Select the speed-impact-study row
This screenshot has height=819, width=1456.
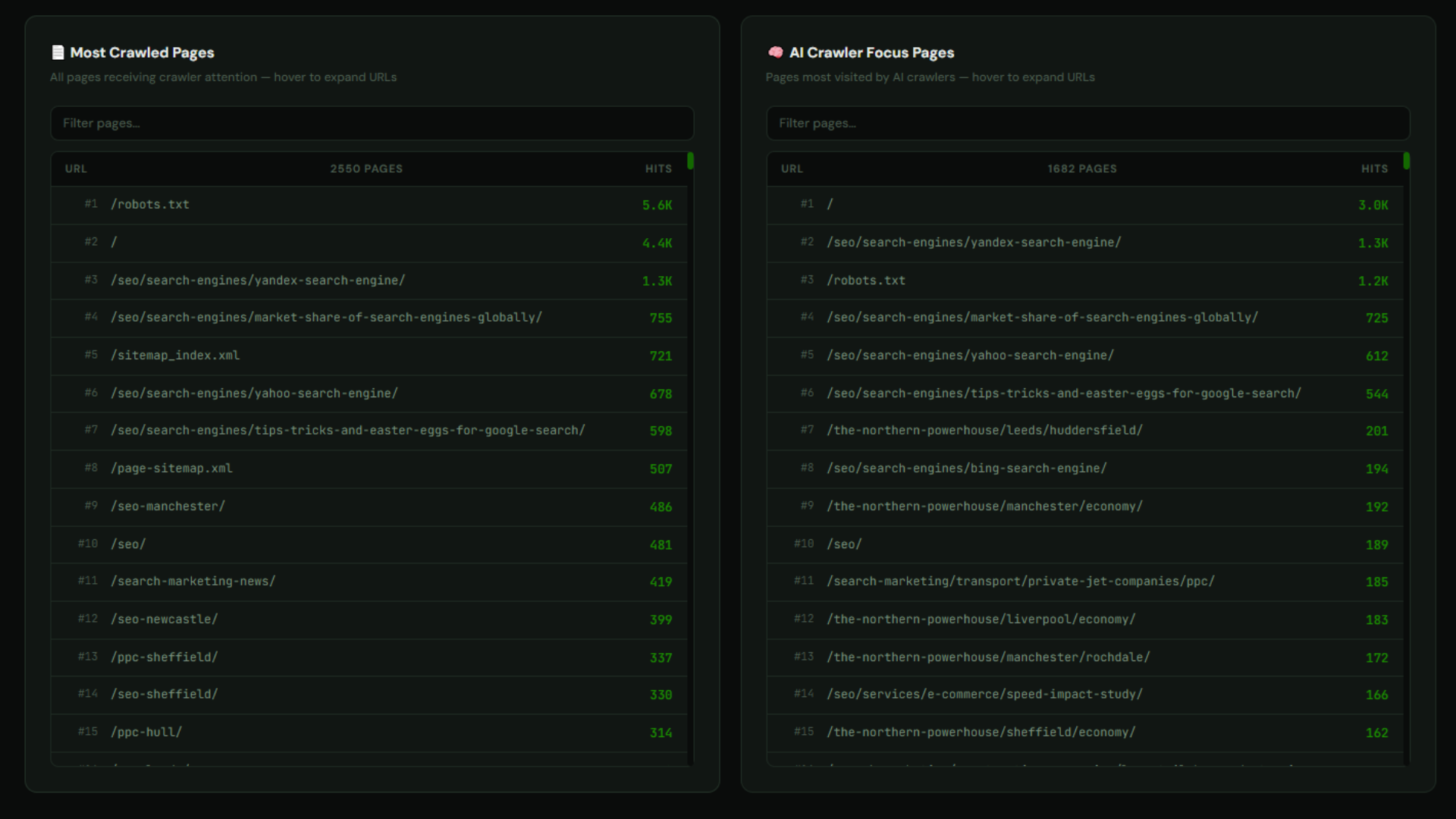tap(1085, 695)
